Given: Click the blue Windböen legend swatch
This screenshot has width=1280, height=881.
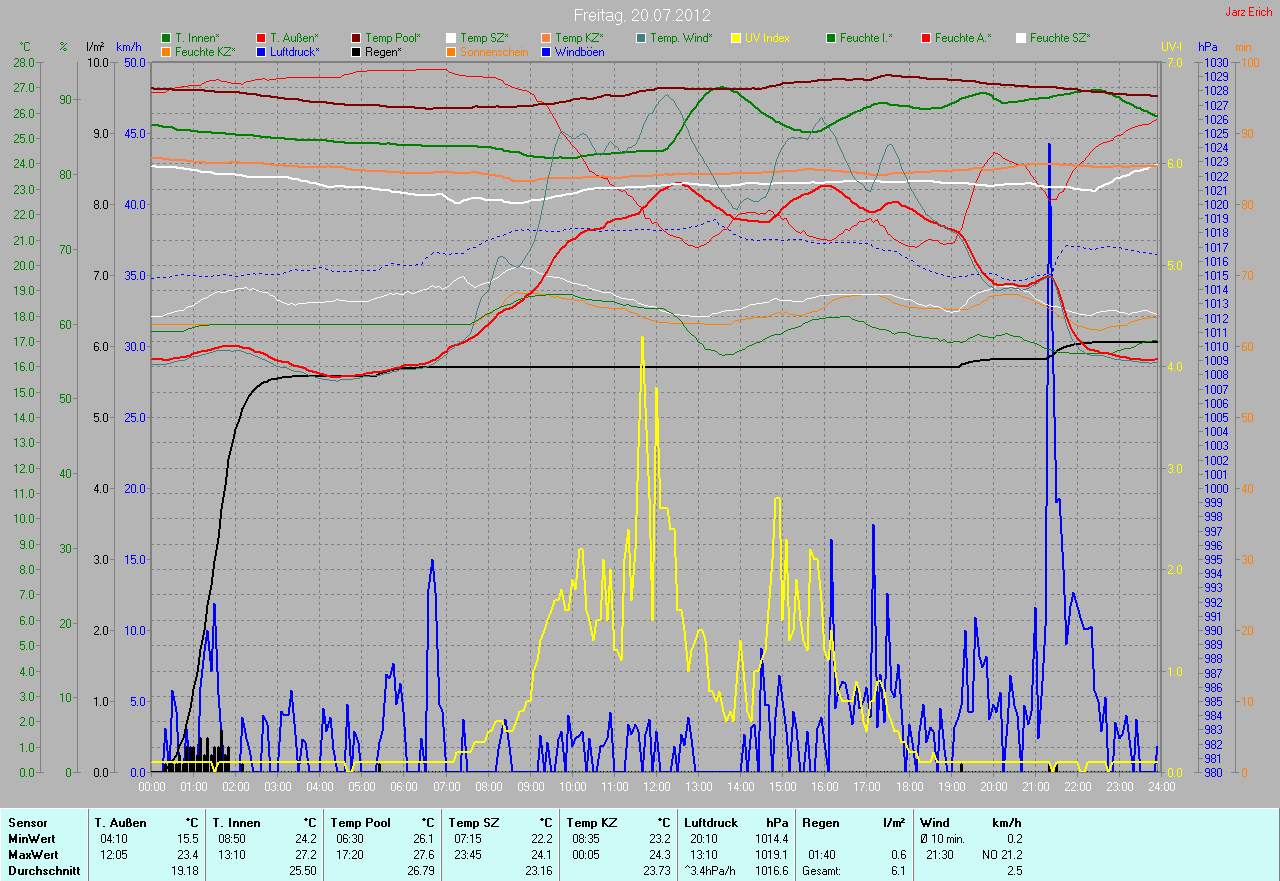Looking at the screenshot, I should coord(546,51).
